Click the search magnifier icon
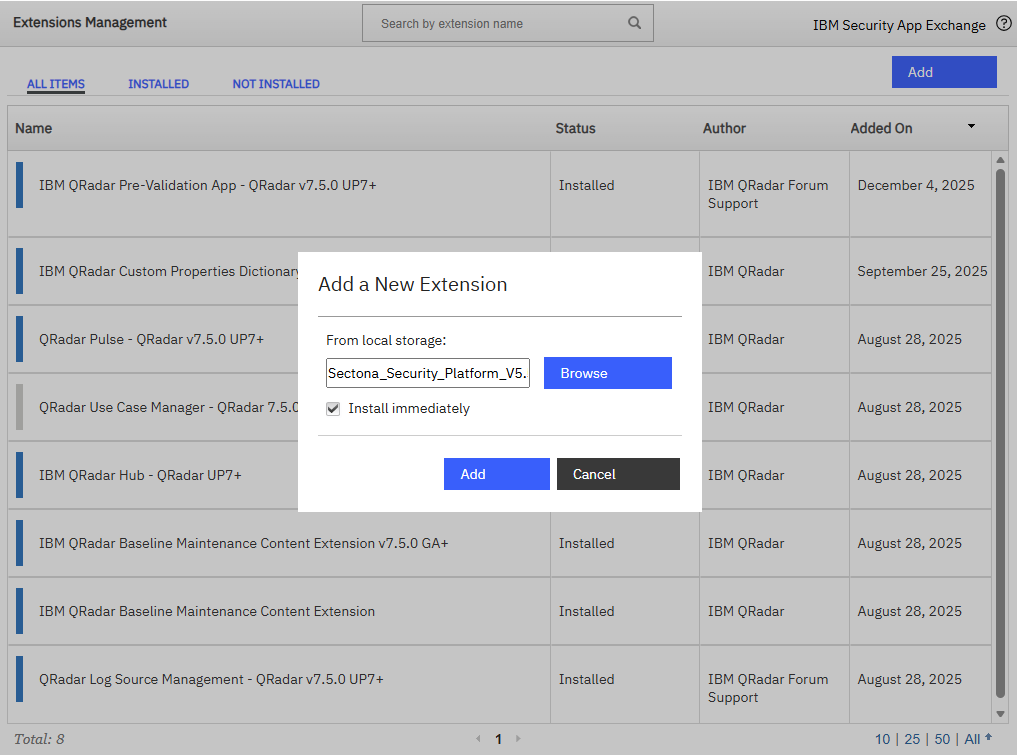1017x755 pixels. (634, 22)
